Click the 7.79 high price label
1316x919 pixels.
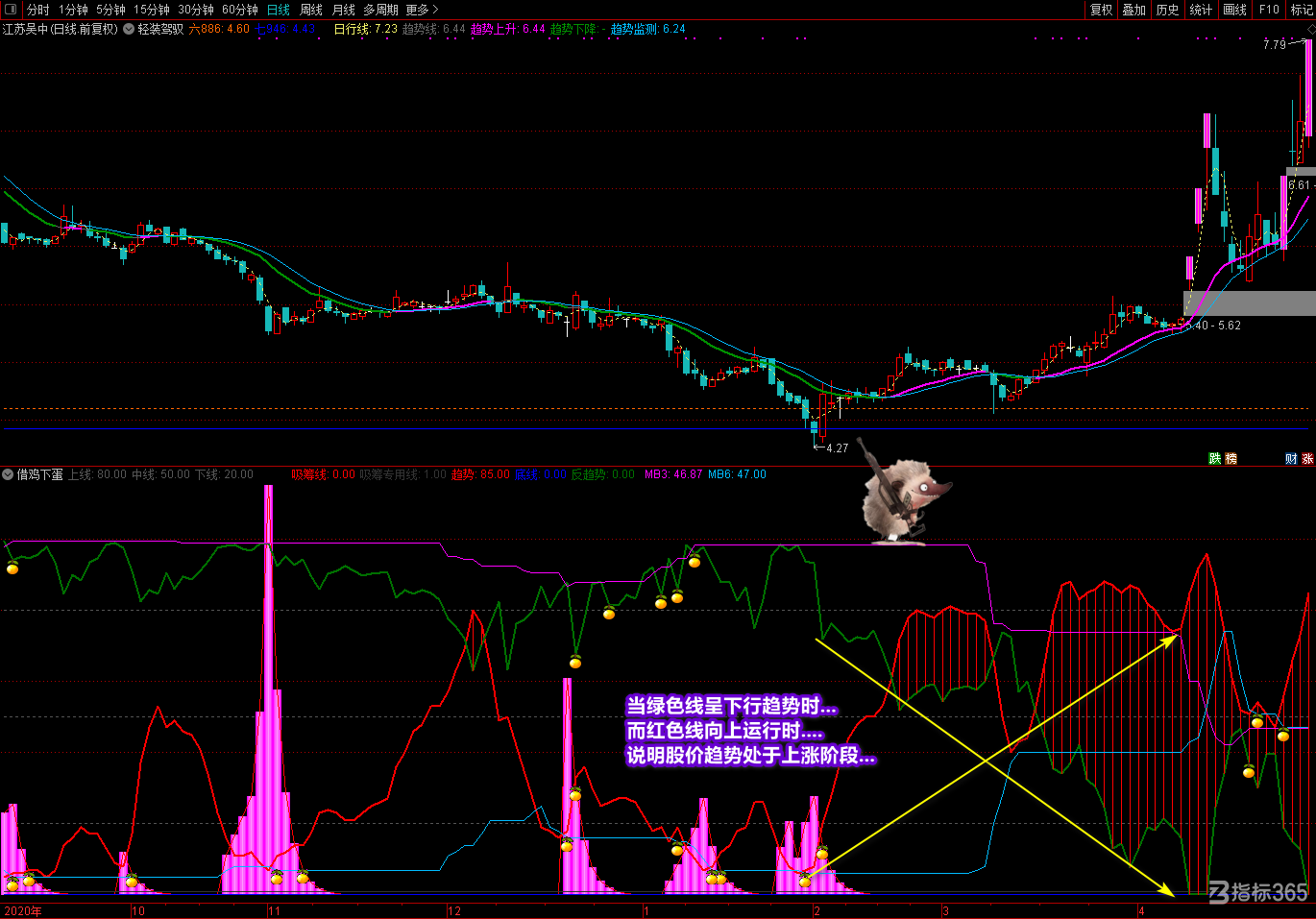tap(1274, 45)
